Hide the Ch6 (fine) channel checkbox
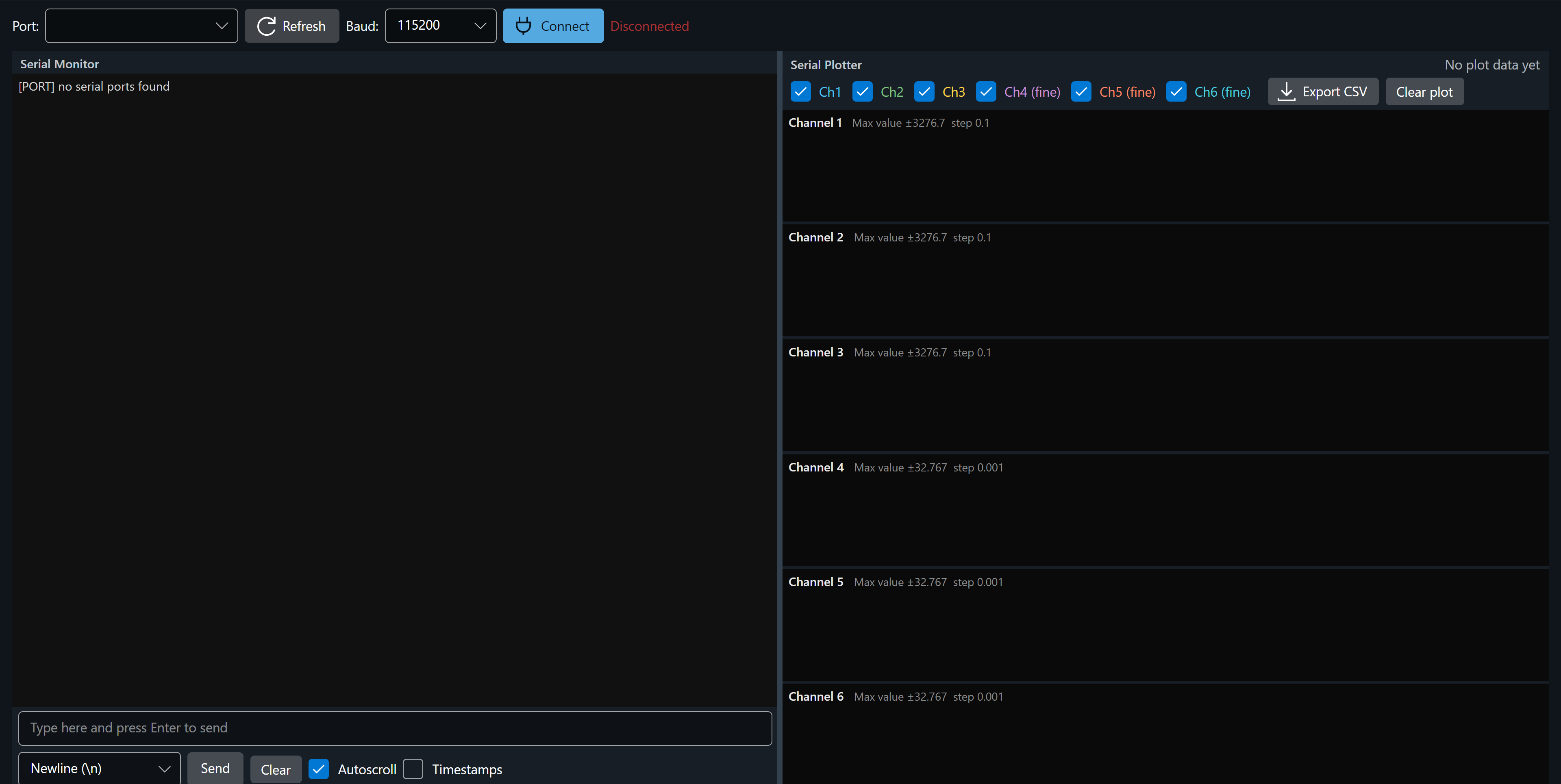Viewport: 1561px width, 784px height. click(x=1176, y=91)
